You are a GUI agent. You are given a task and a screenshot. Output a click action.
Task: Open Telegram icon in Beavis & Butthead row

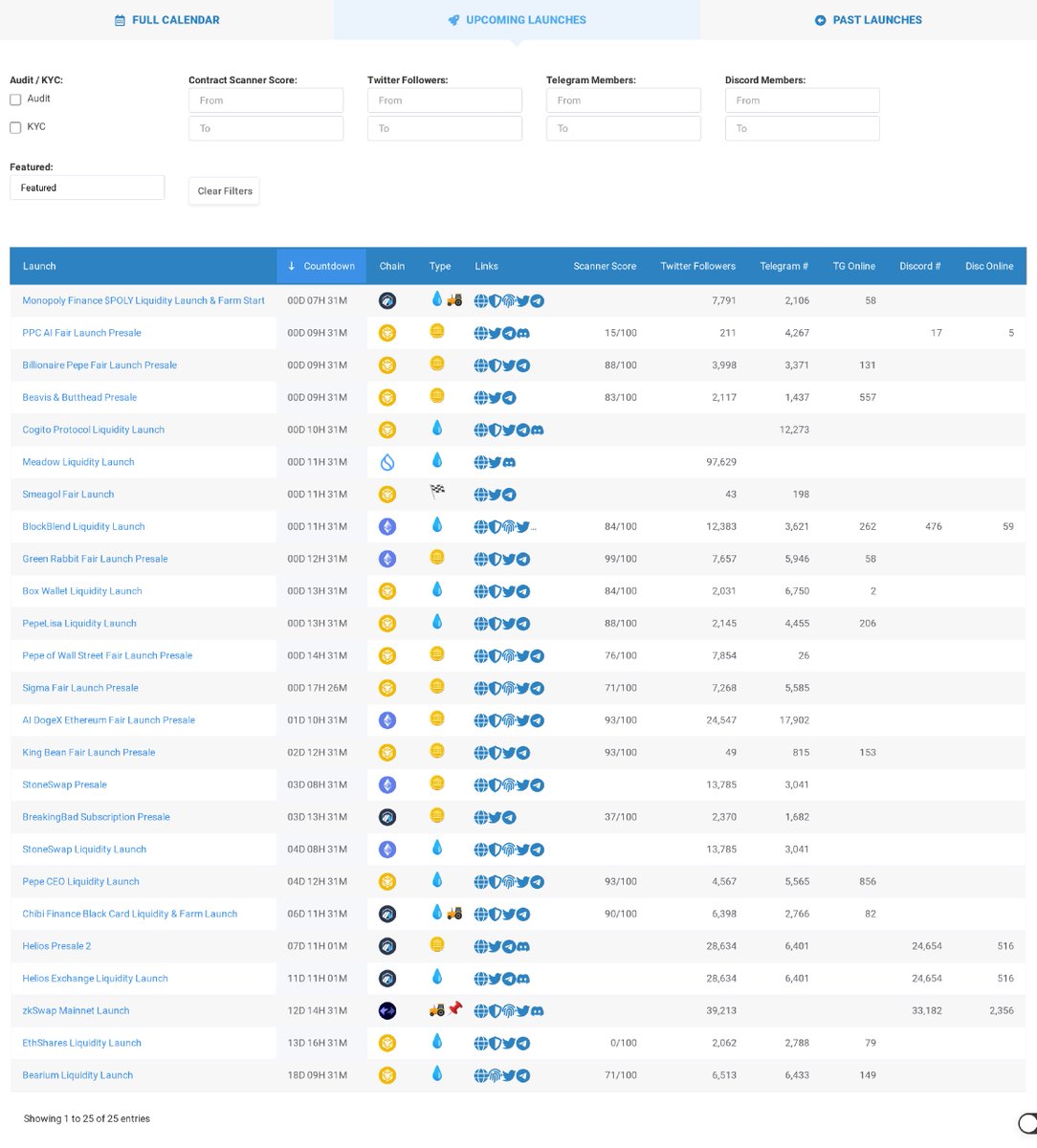point(509,398)
